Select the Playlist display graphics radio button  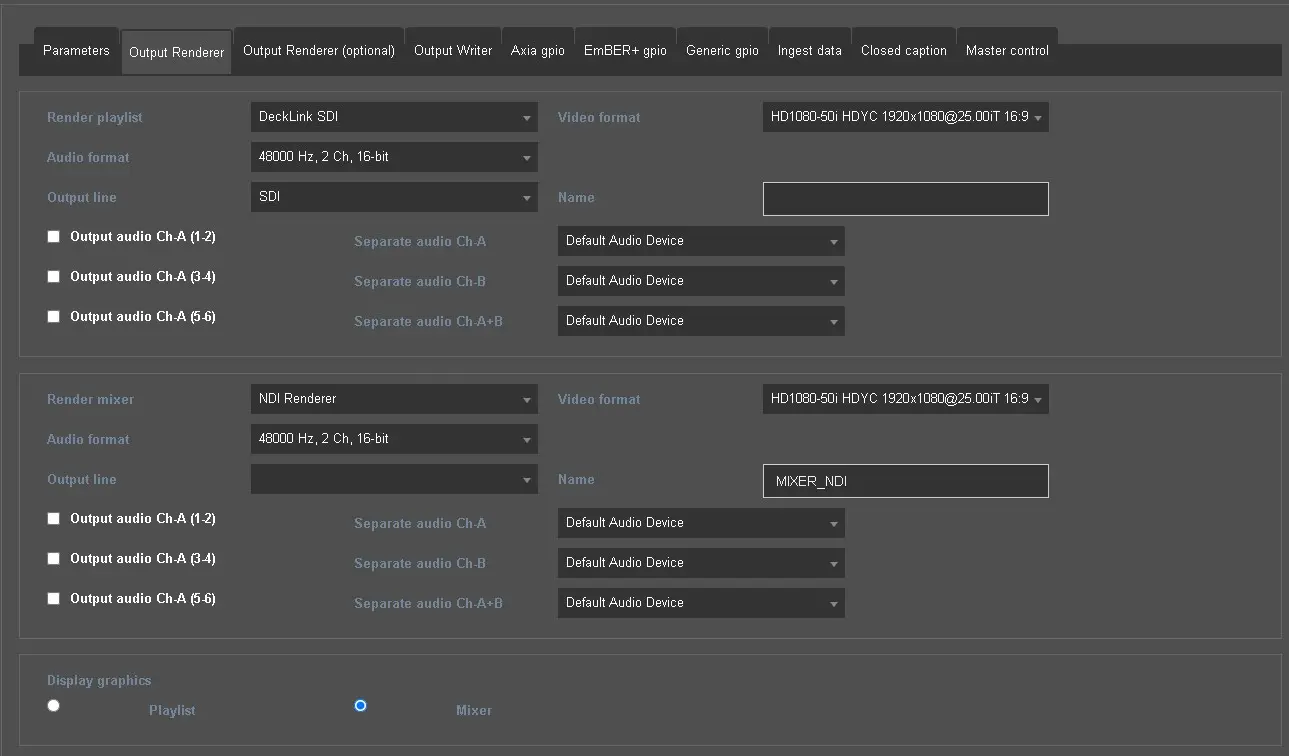point(54,705)
